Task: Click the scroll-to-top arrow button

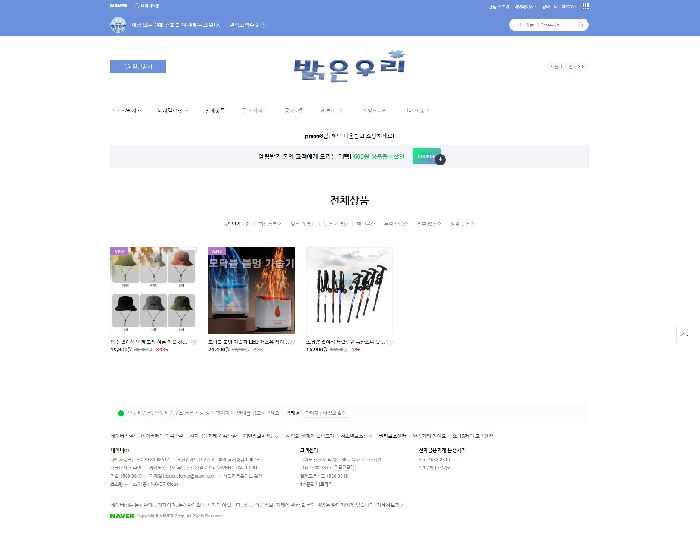Action: coord(683,334)
